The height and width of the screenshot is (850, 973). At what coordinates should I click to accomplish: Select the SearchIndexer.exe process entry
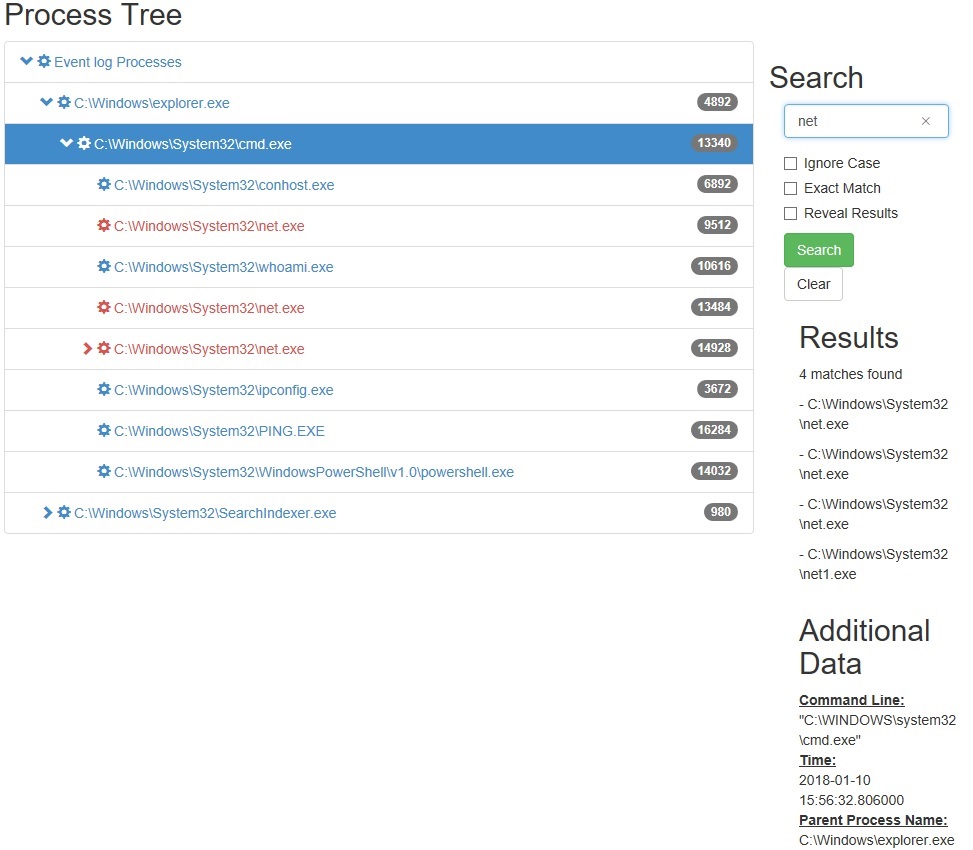click(x=205, y=512)
